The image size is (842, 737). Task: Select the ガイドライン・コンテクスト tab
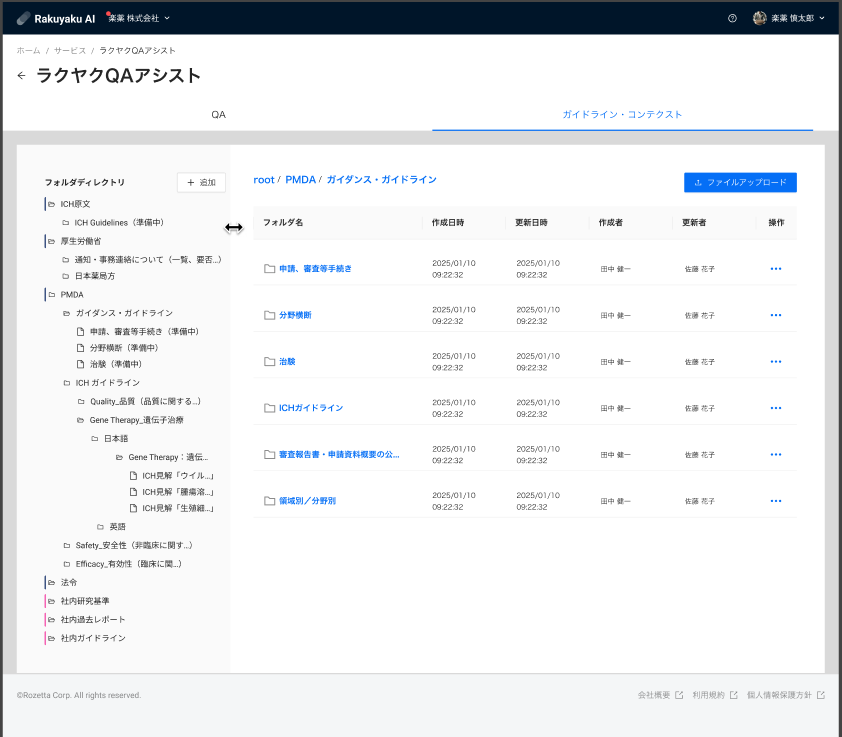coord(622,114)
